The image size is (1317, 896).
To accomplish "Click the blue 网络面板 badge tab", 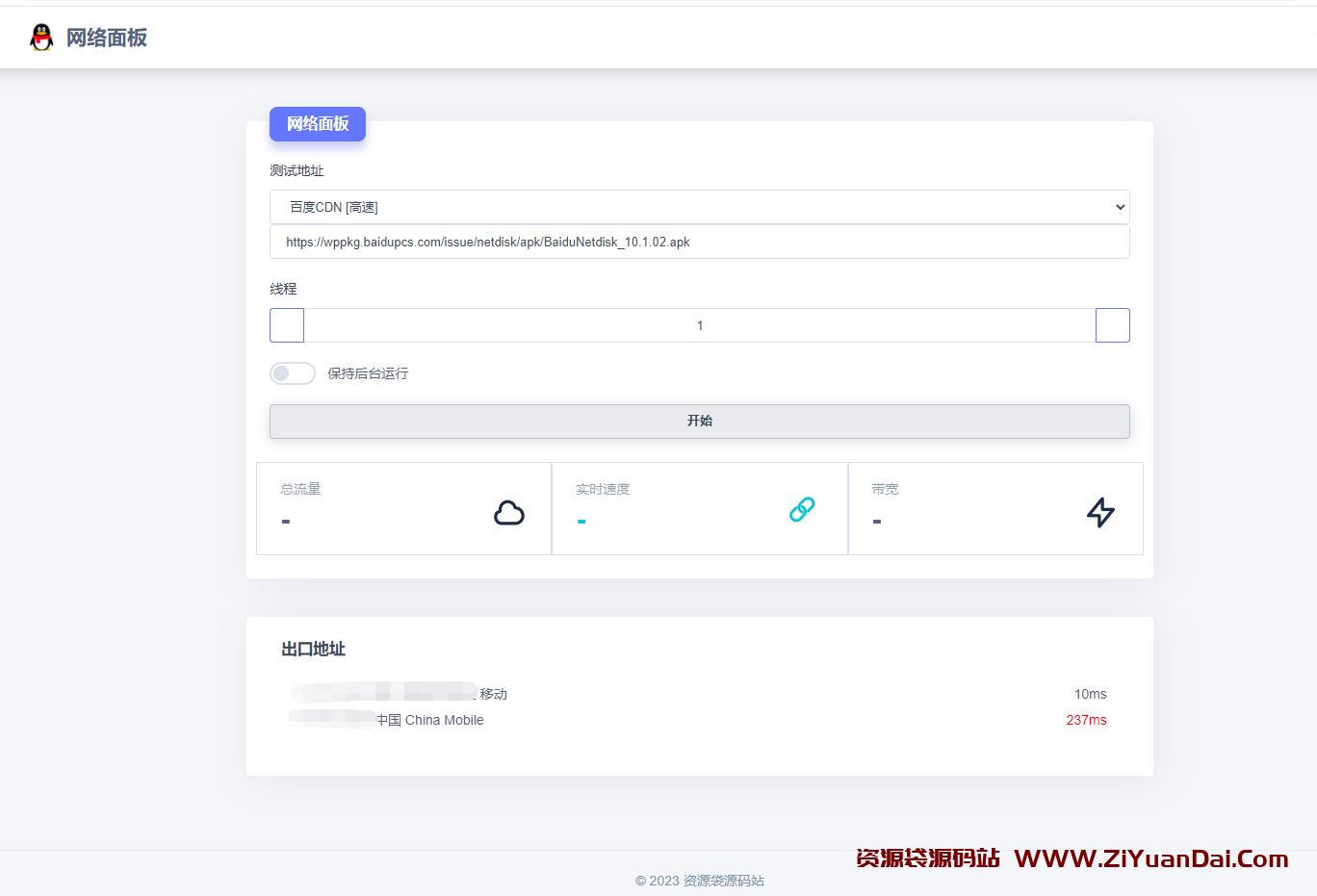I will [318, 124].
